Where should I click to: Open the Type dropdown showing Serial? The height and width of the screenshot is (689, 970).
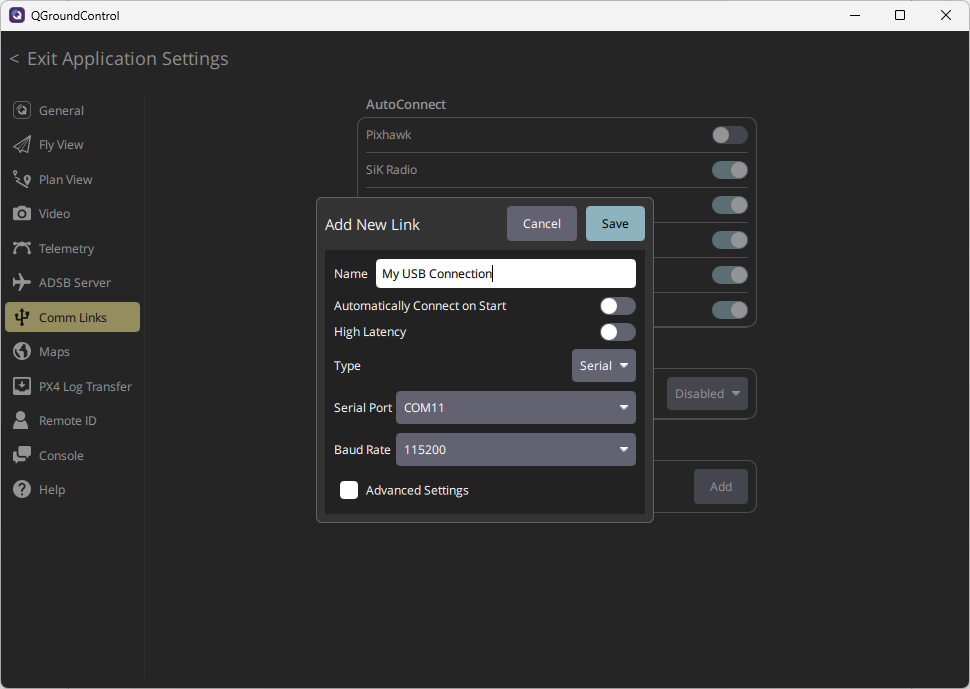click(x=603, y=366)
